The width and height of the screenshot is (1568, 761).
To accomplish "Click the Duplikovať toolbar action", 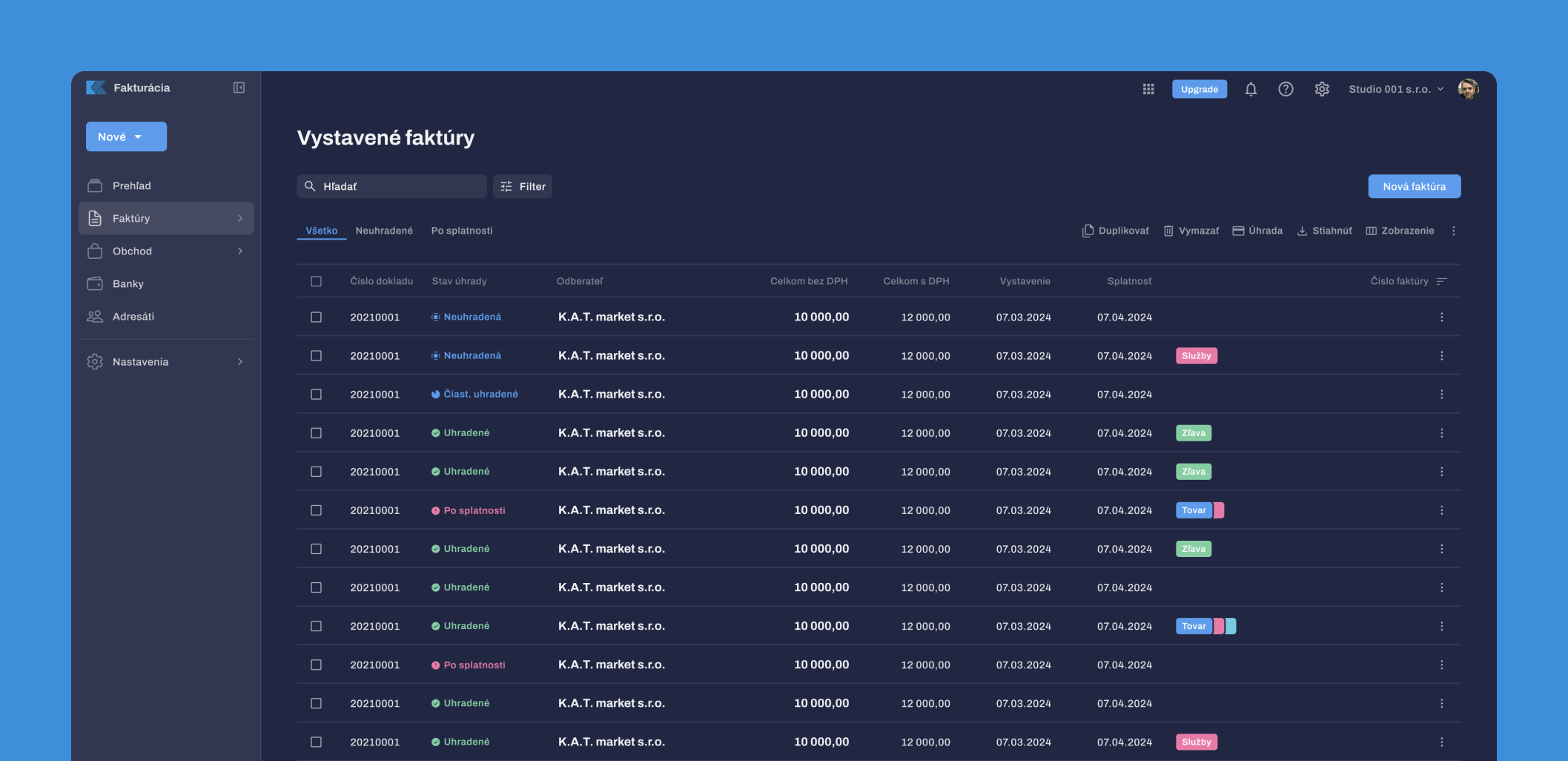I will click(1116, 231).
